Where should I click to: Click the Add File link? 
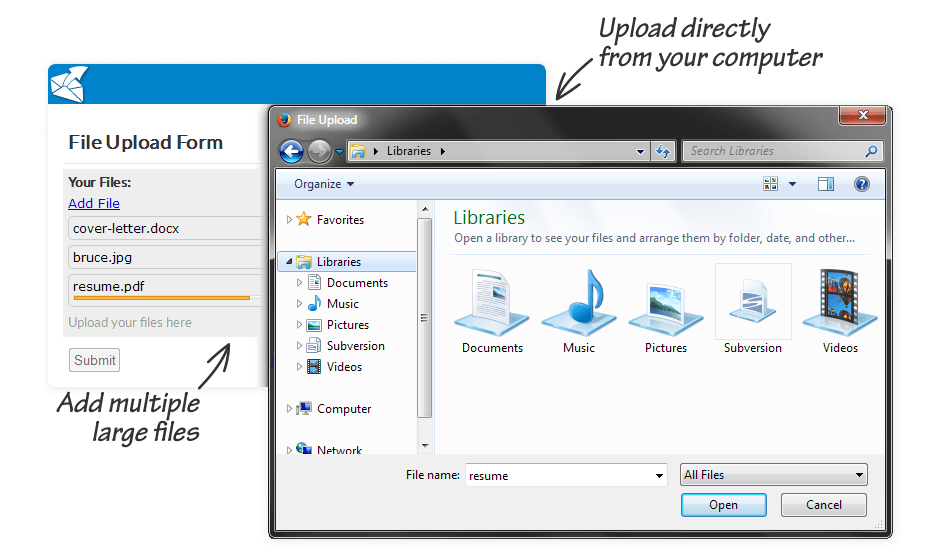94,203
